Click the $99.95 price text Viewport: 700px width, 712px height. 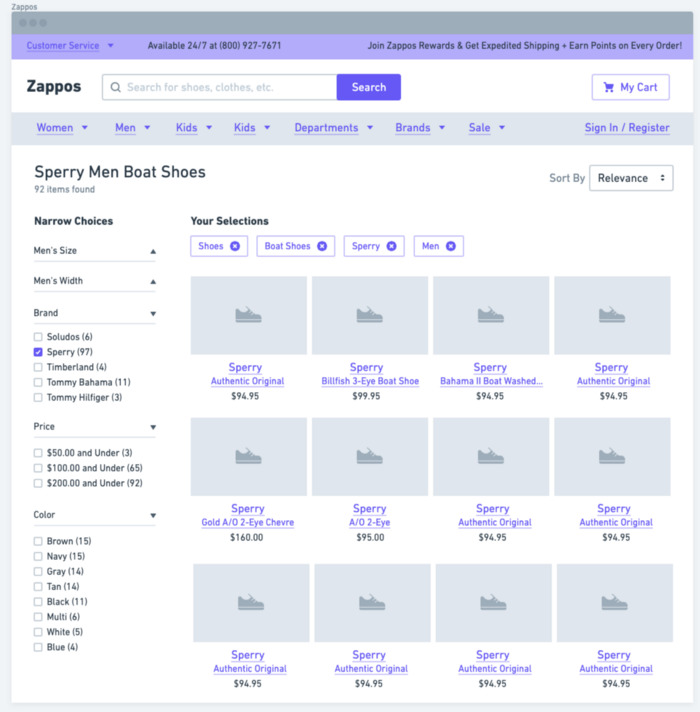(366, 396)
